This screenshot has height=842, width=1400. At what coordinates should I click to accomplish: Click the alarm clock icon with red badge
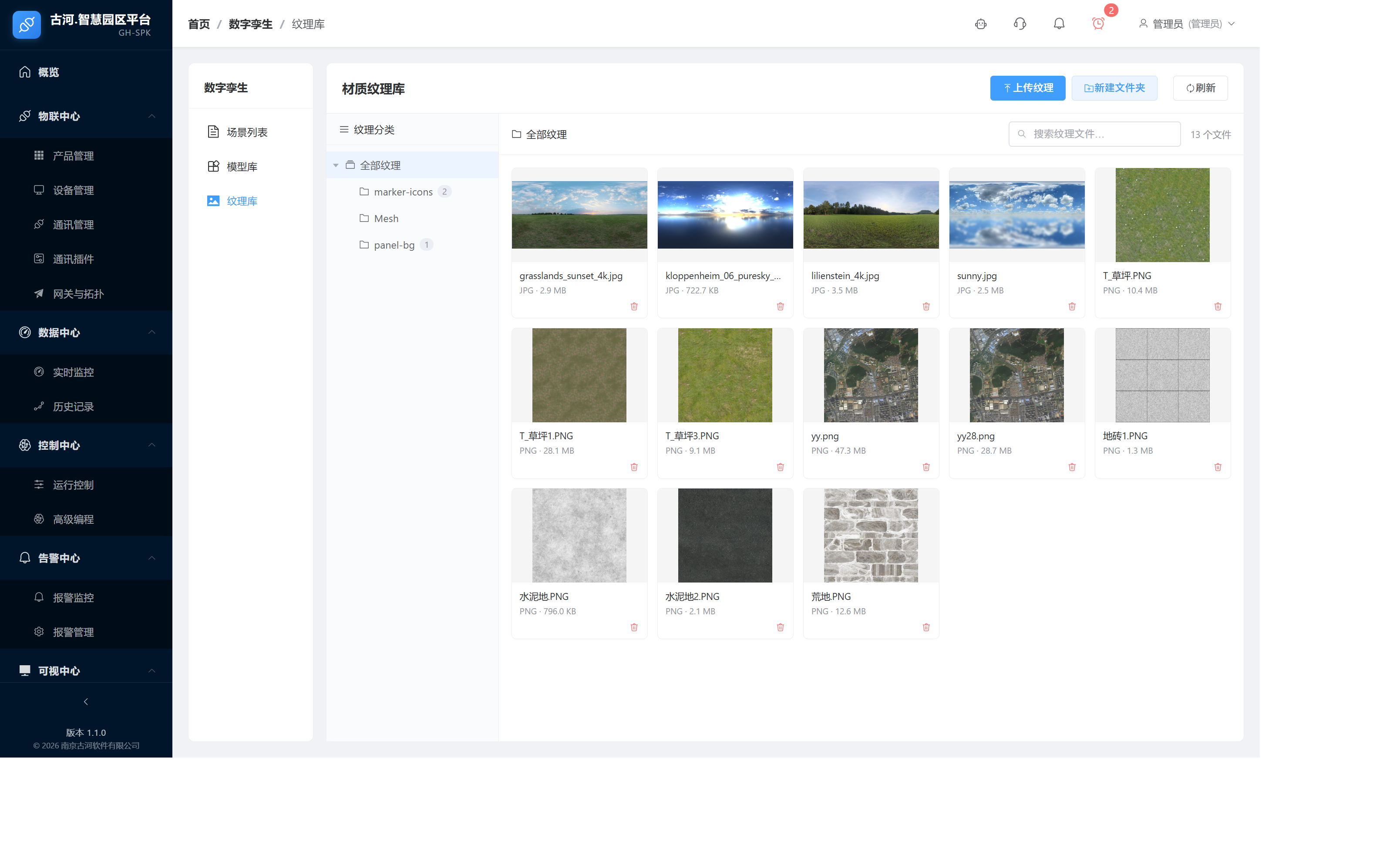(x=1097, y=23)
